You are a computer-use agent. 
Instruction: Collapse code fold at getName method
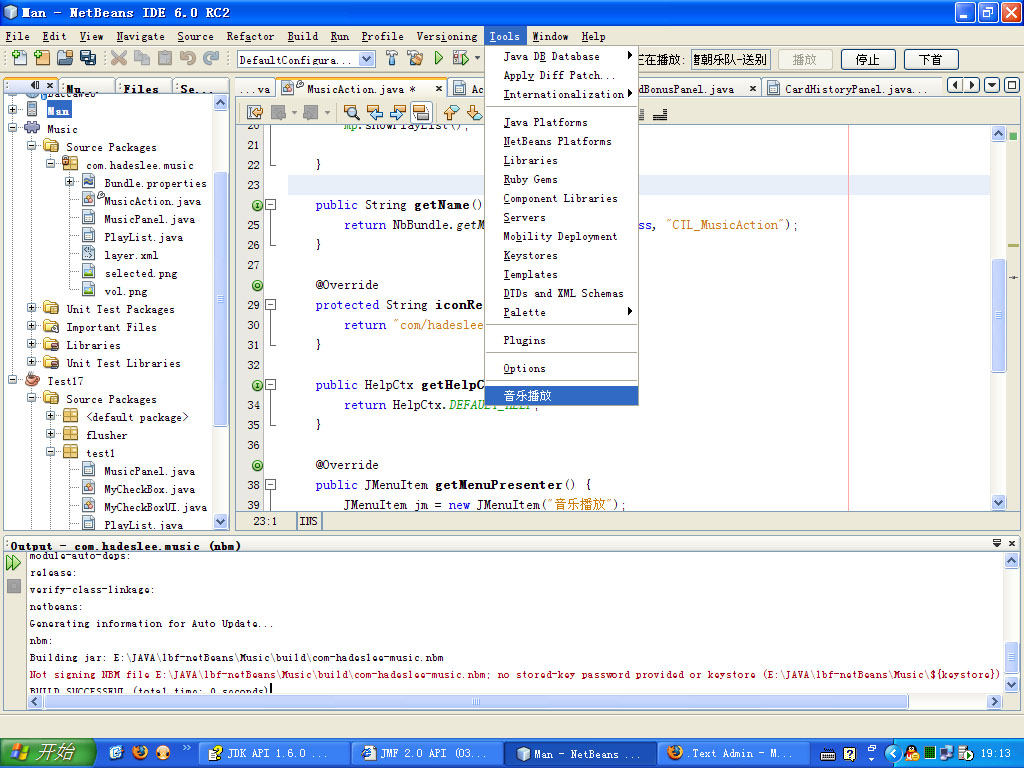[x=270, y=205]
